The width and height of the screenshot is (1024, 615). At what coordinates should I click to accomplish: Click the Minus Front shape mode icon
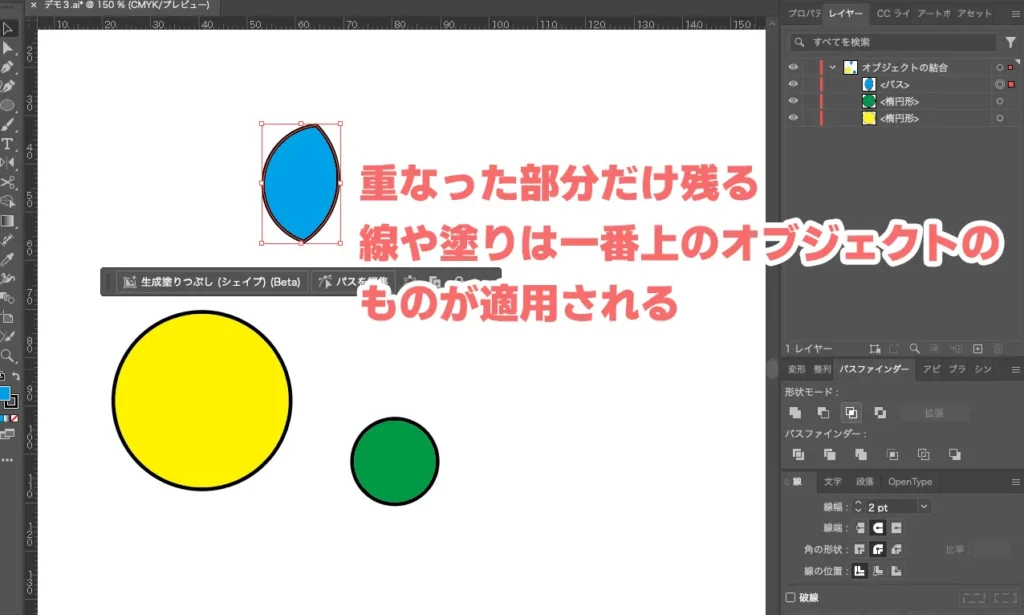point(823,413)
